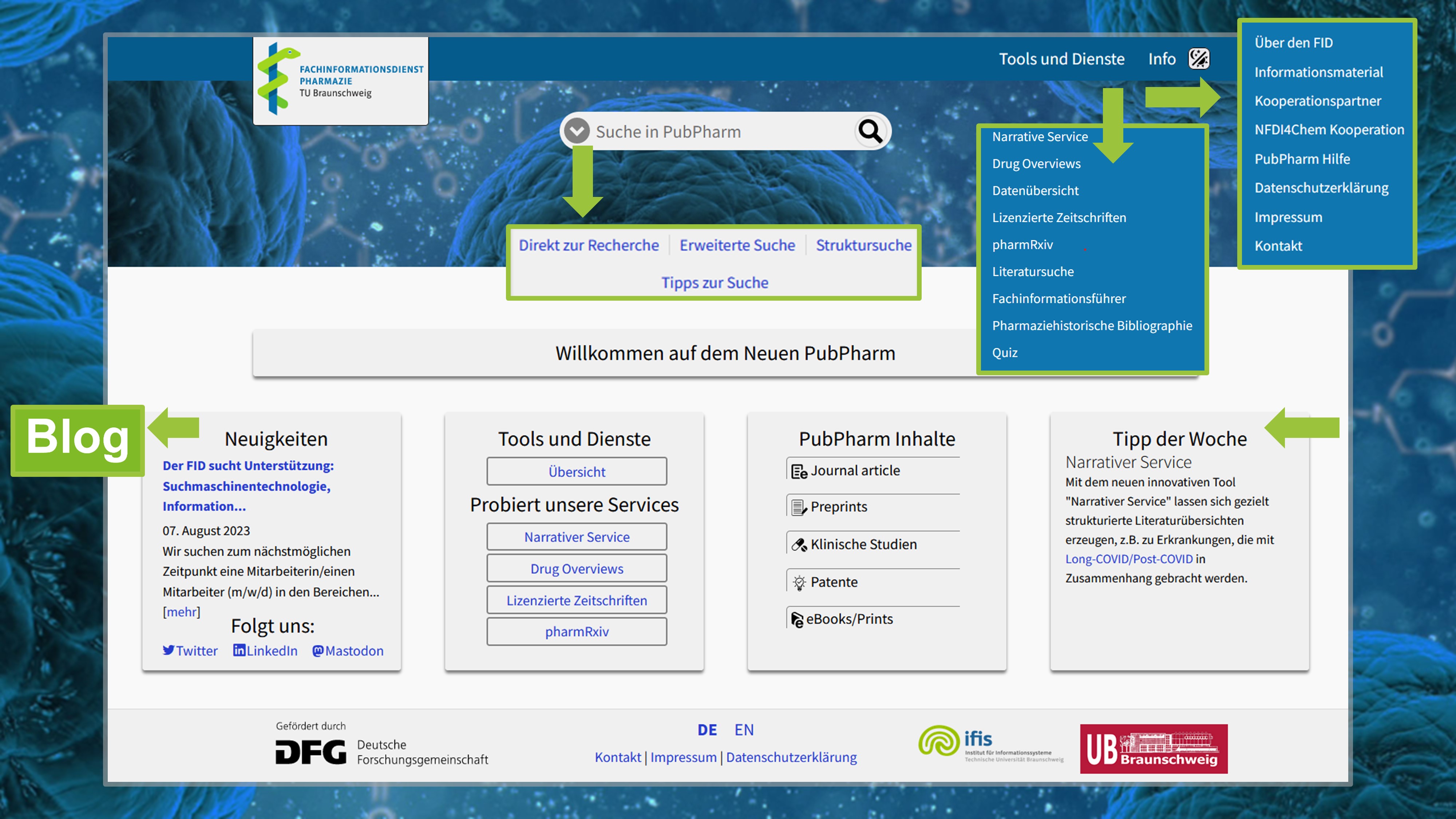The height and width of the screenshot is (819, 1456).
Task: Switch language to DE
Action: (x=707, y=730)
